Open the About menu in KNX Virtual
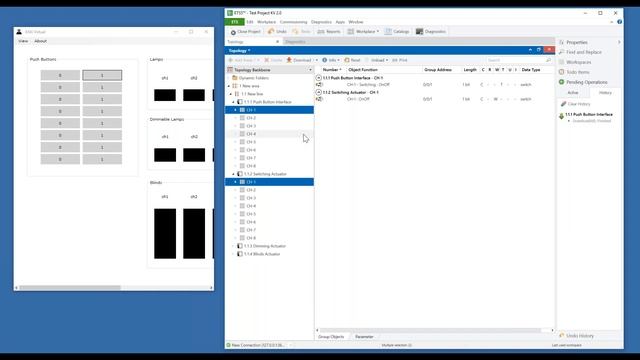Screen dimensions: 640x360 pos(40,41)
